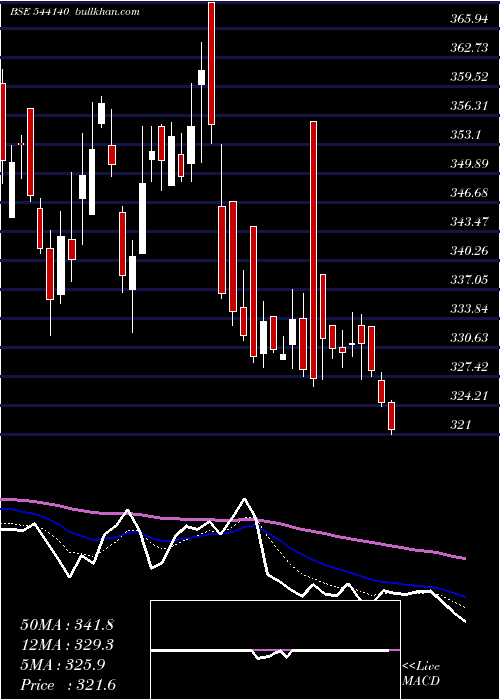Click the 337.05 price axis label

pos(469,279)
